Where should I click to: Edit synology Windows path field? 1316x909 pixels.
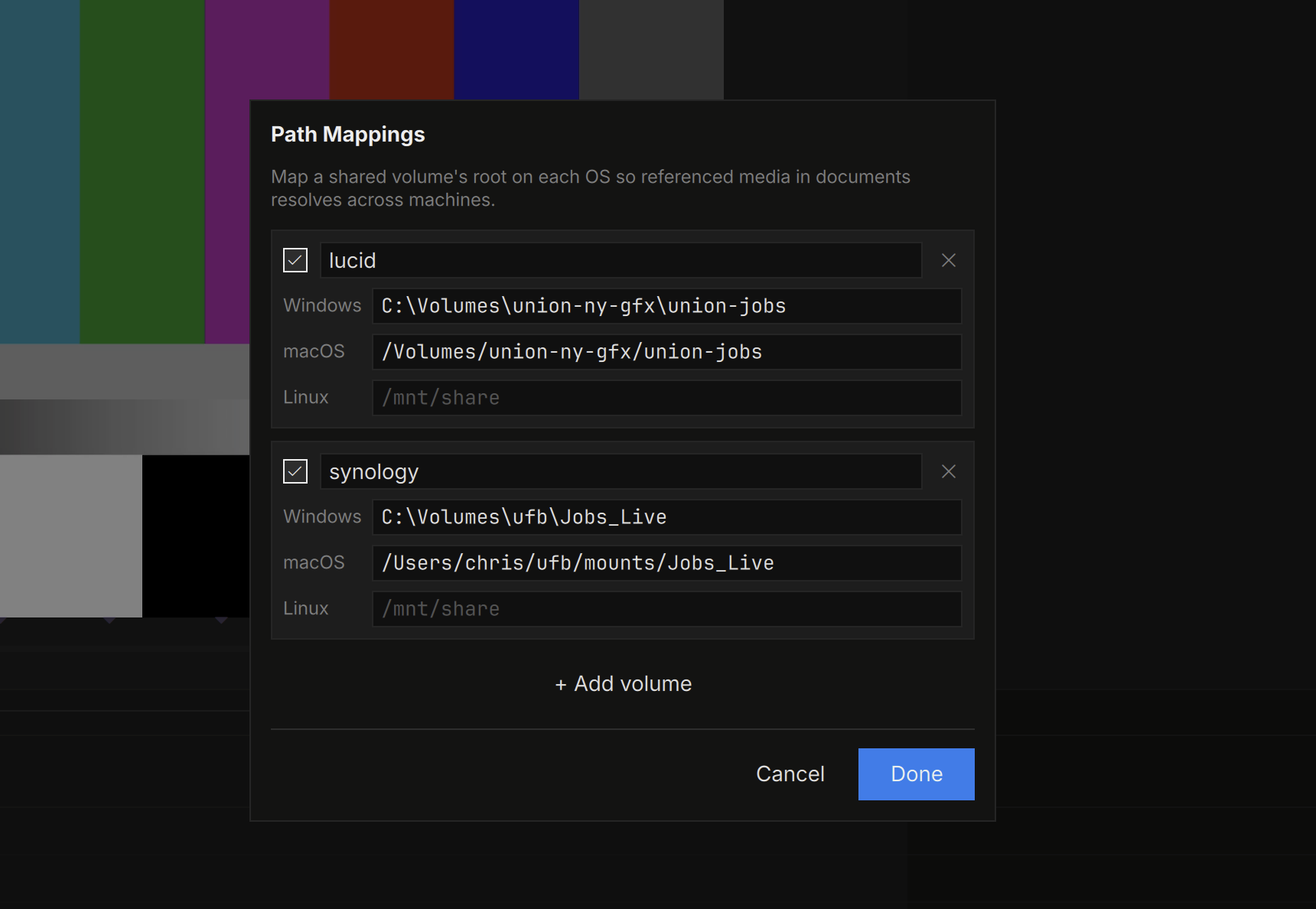[x=666, y=517]
